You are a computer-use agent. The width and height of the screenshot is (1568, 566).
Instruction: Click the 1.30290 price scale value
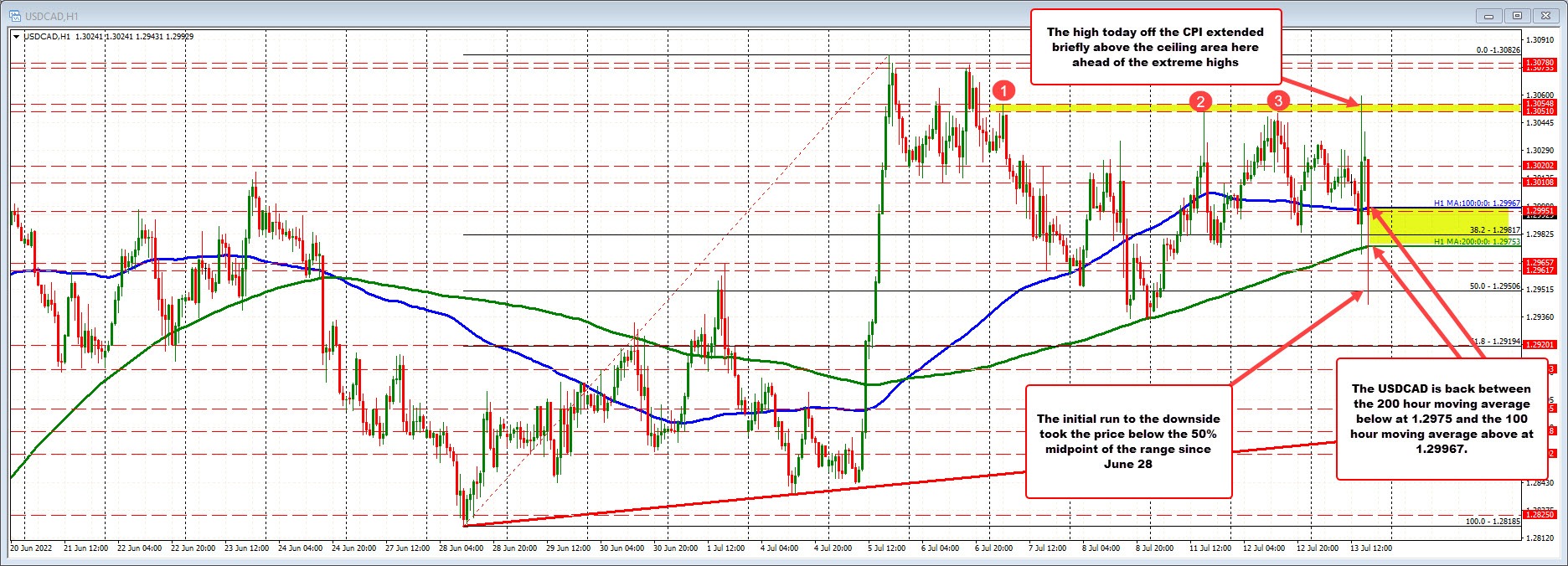pos(1540,151)
